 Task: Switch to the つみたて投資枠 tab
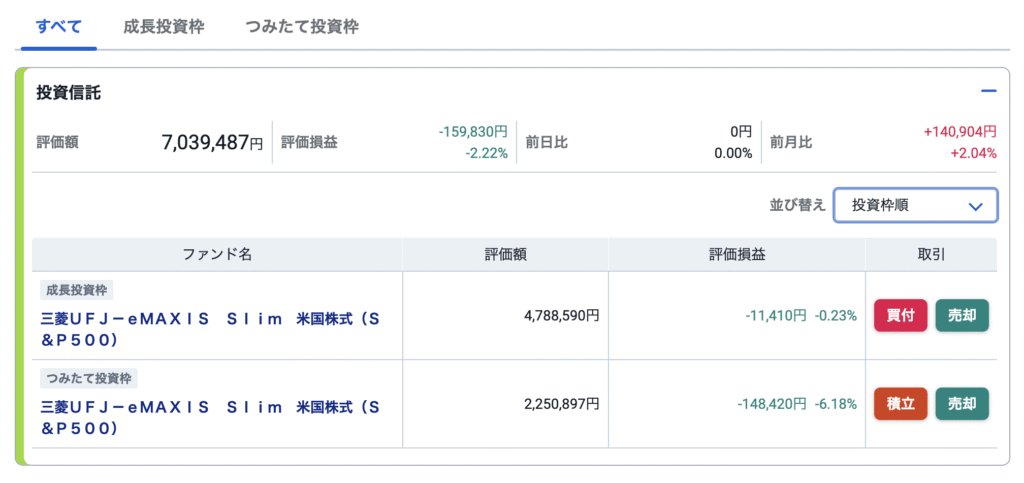[x=301, y=27]
